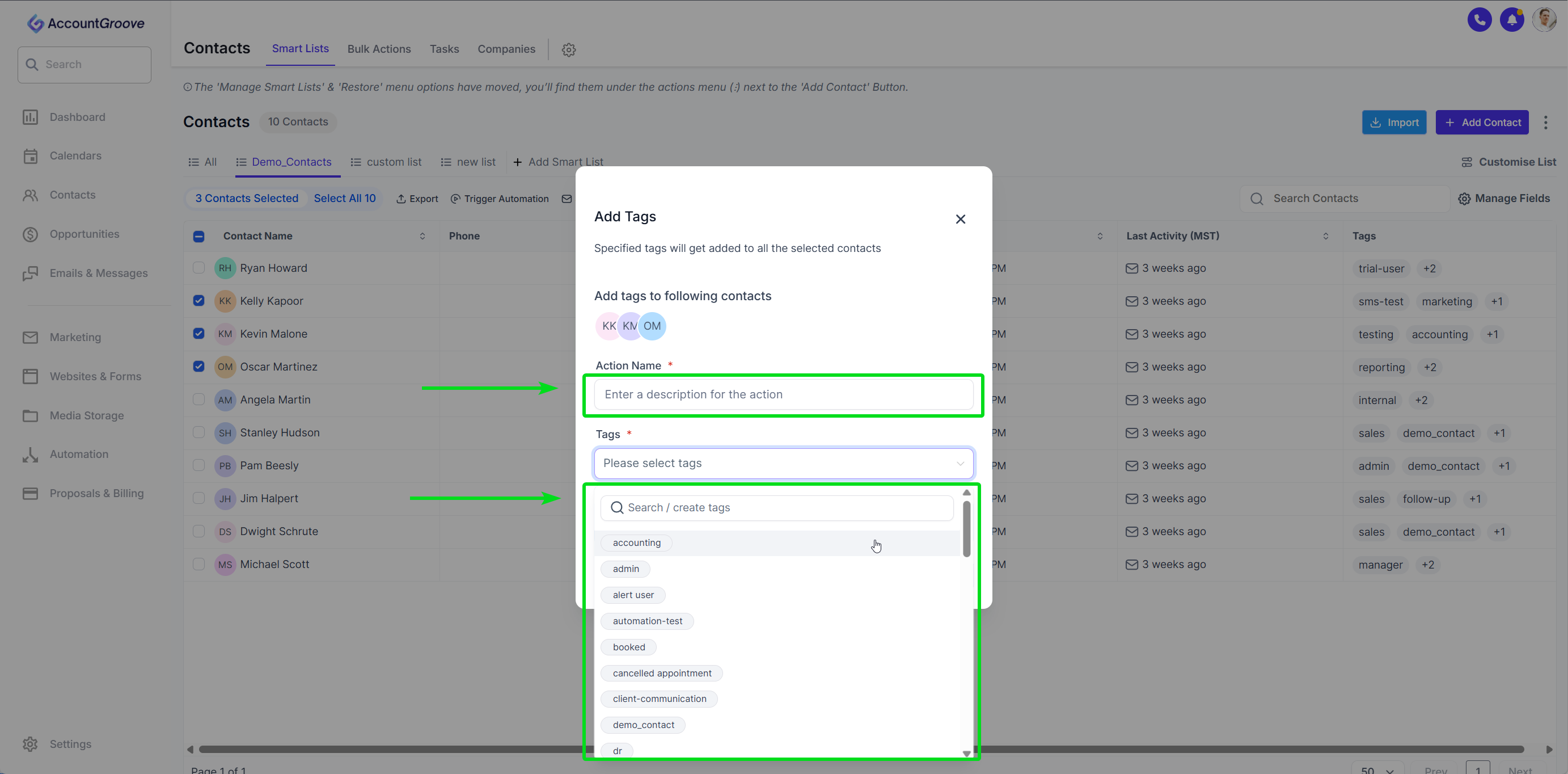The width and height of the screenshot is (1568, 774).
Task: Click the Opportunities dollar icon
Action: tap(31, 234)
